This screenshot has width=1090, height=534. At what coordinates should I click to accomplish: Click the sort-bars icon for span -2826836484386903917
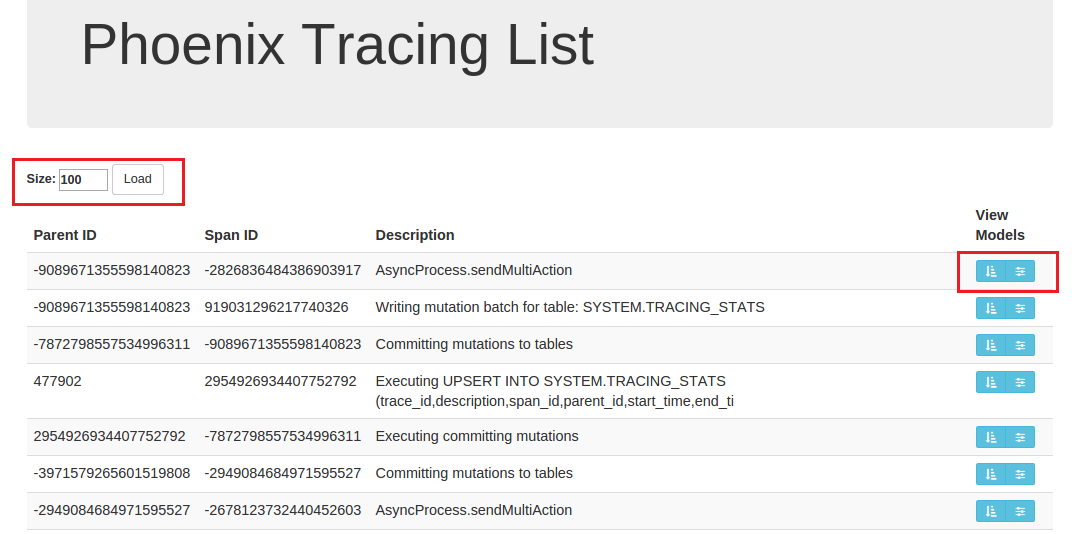click(991, 271)
